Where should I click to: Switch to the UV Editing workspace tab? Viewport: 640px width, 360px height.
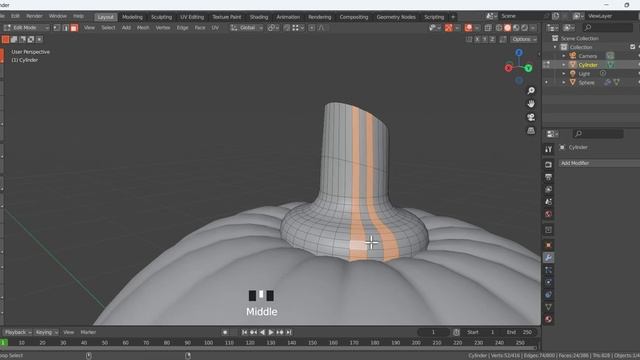[192, 17]
